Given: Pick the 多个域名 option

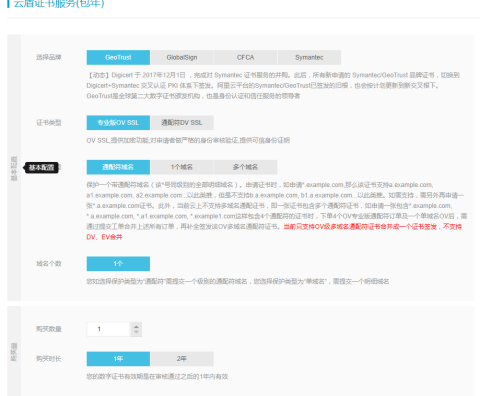Looking at the screenshot, I should [x=245, y=167].
